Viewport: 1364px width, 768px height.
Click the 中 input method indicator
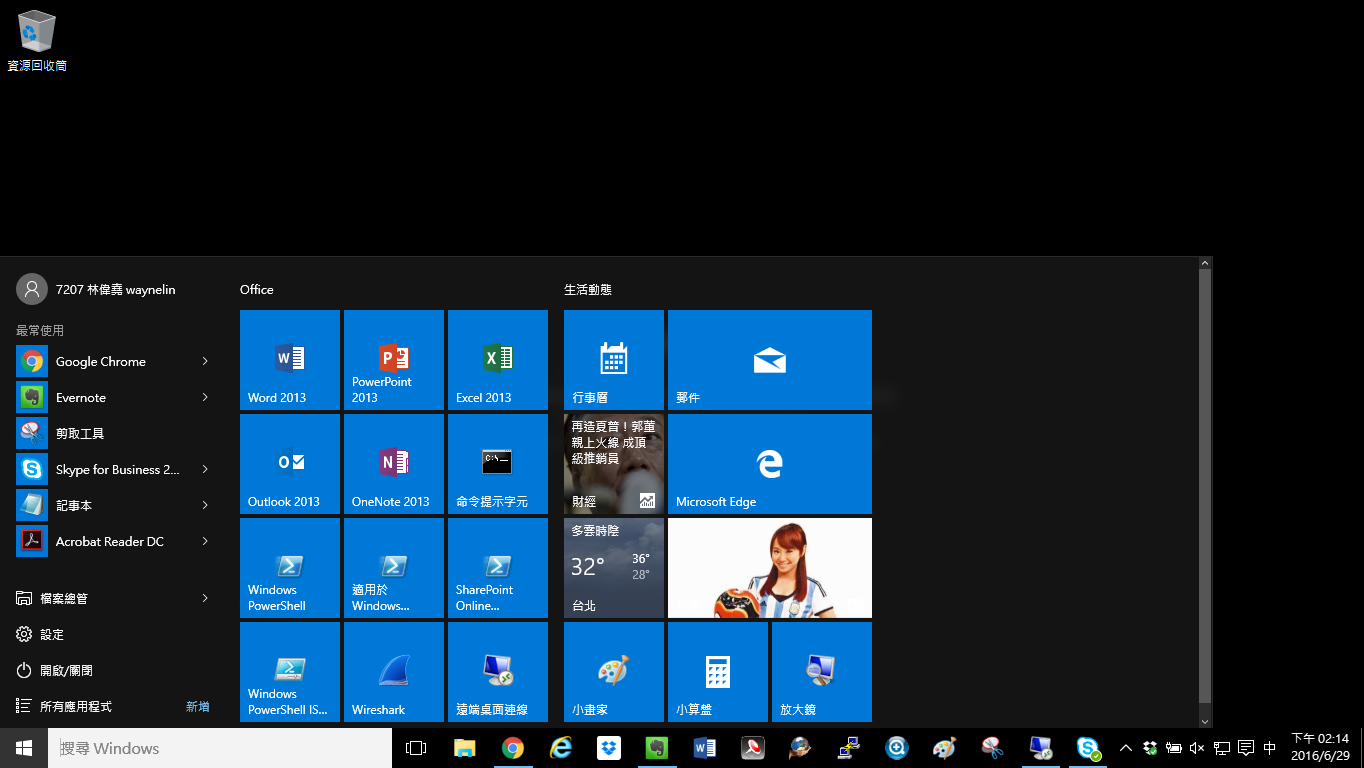click(x=1270, y=748)
